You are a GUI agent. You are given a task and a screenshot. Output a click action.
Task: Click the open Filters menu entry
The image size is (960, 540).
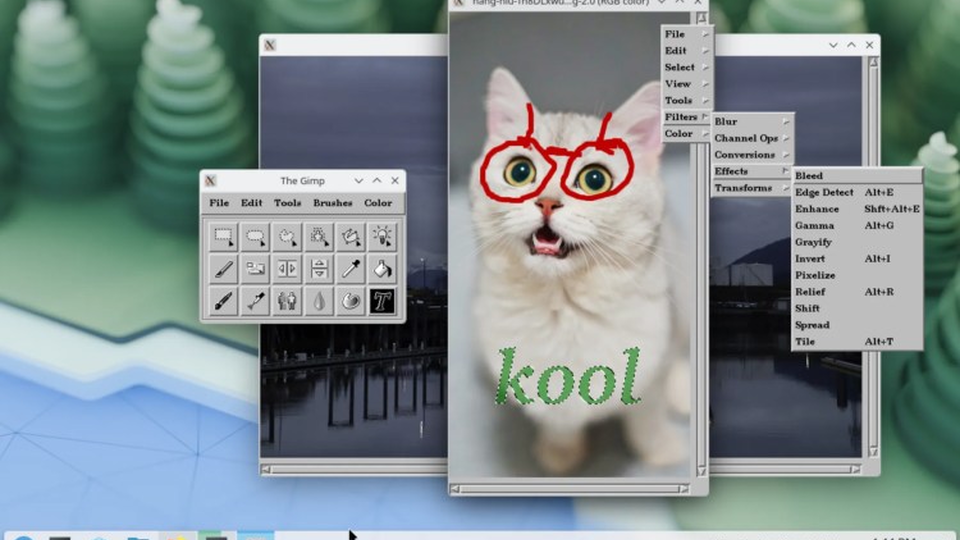(685, 117)
